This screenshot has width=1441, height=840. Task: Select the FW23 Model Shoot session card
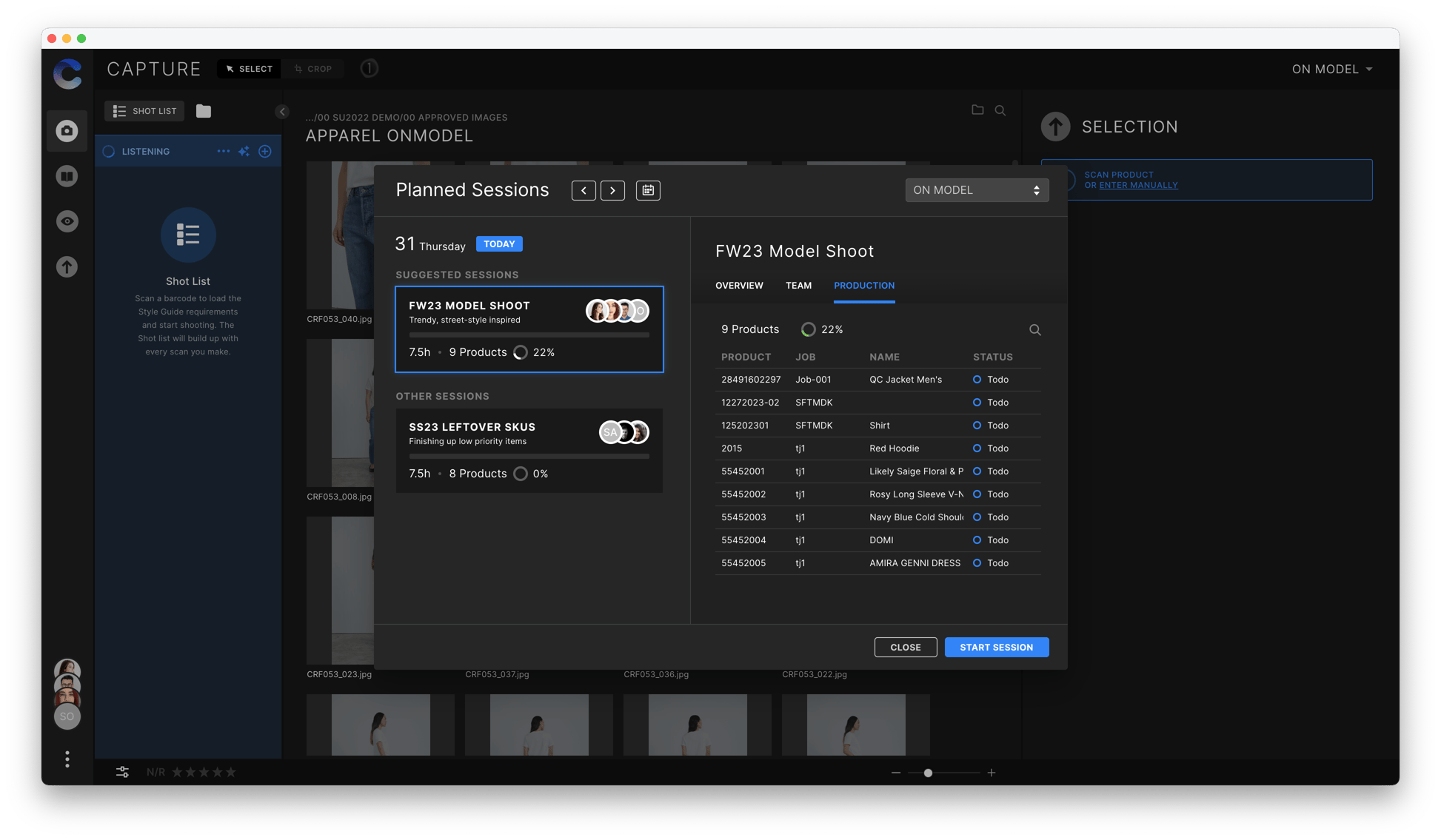(529, 329)
